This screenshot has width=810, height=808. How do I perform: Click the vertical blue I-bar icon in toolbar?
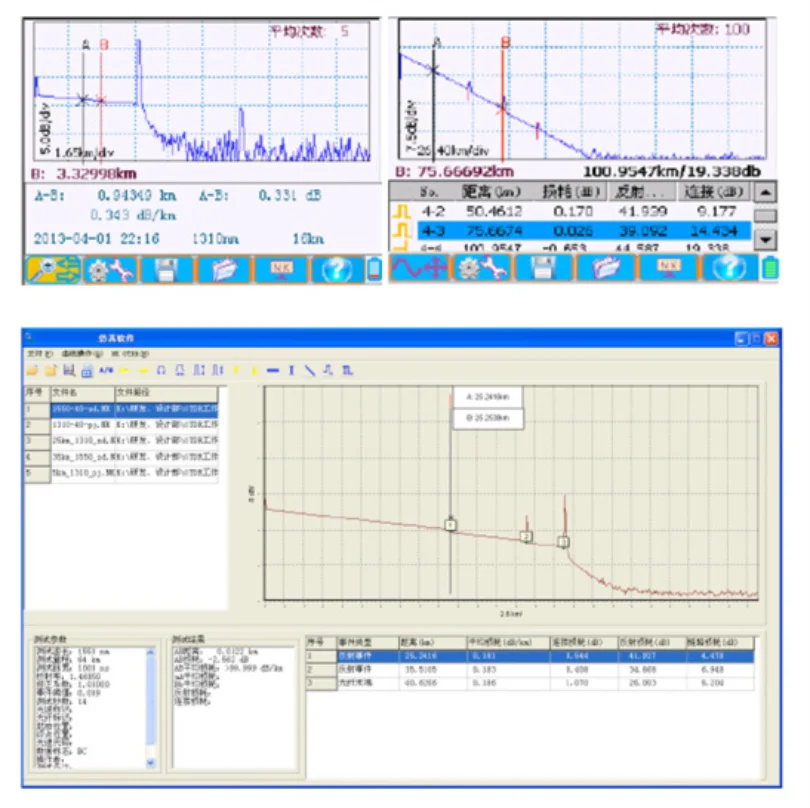291,370
